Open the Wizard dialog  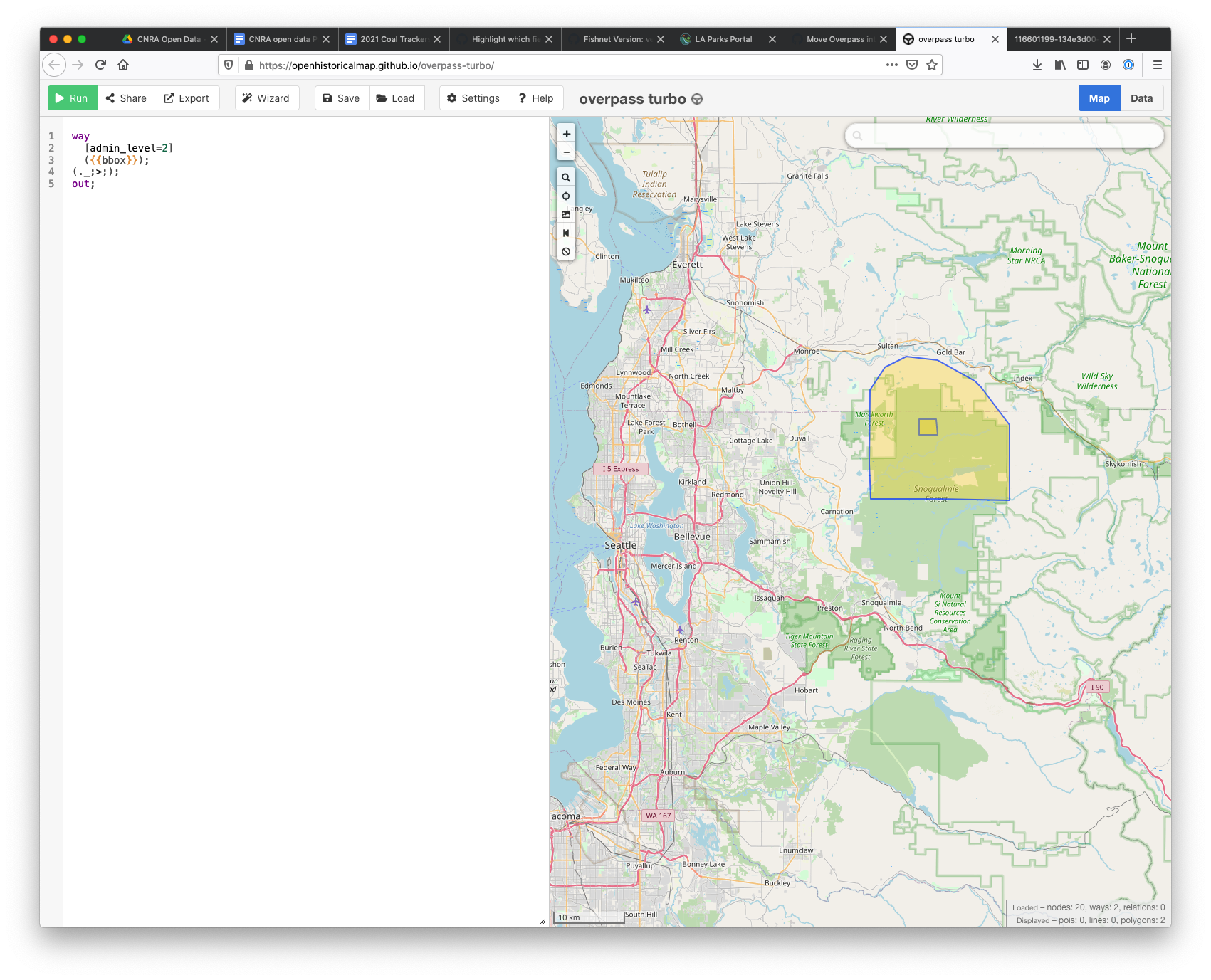coord(267,98)
